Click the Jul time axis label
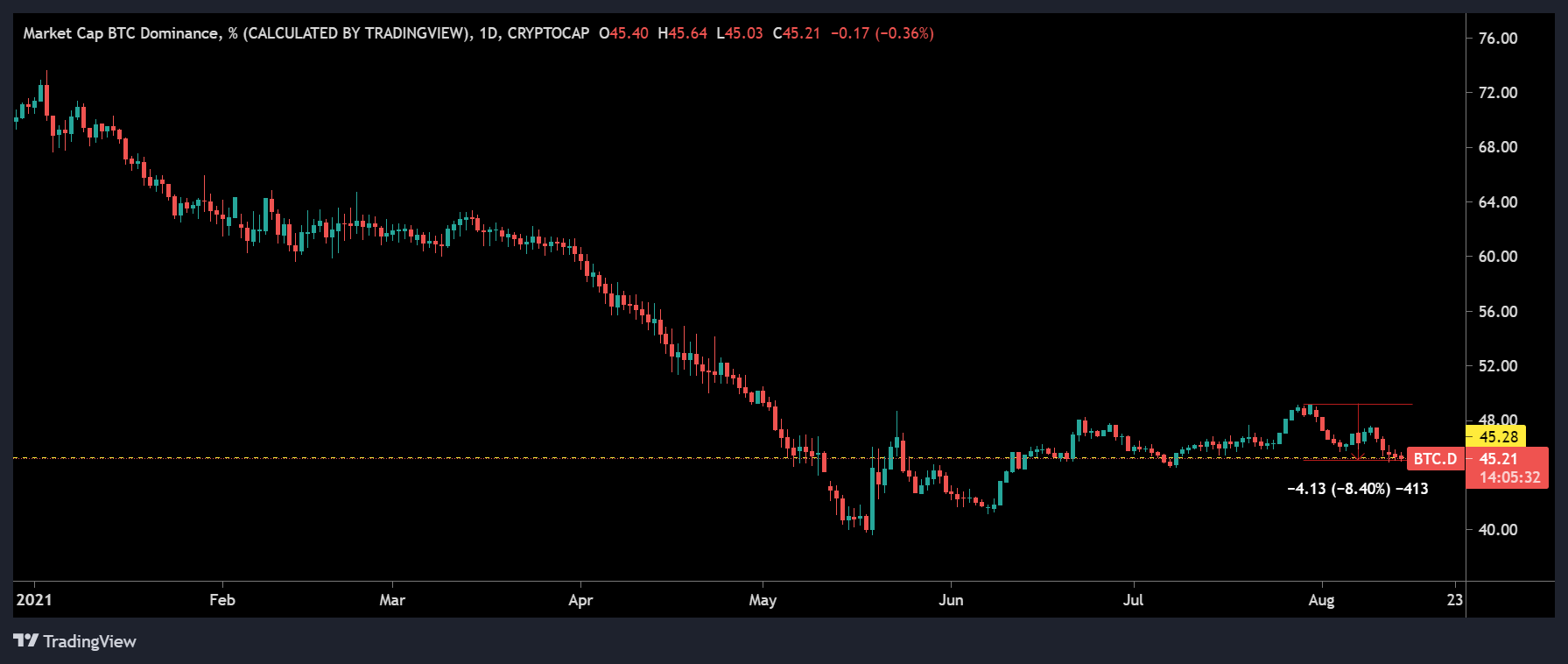Viewport: 1568px width, 664px height. pos(1133,600)
